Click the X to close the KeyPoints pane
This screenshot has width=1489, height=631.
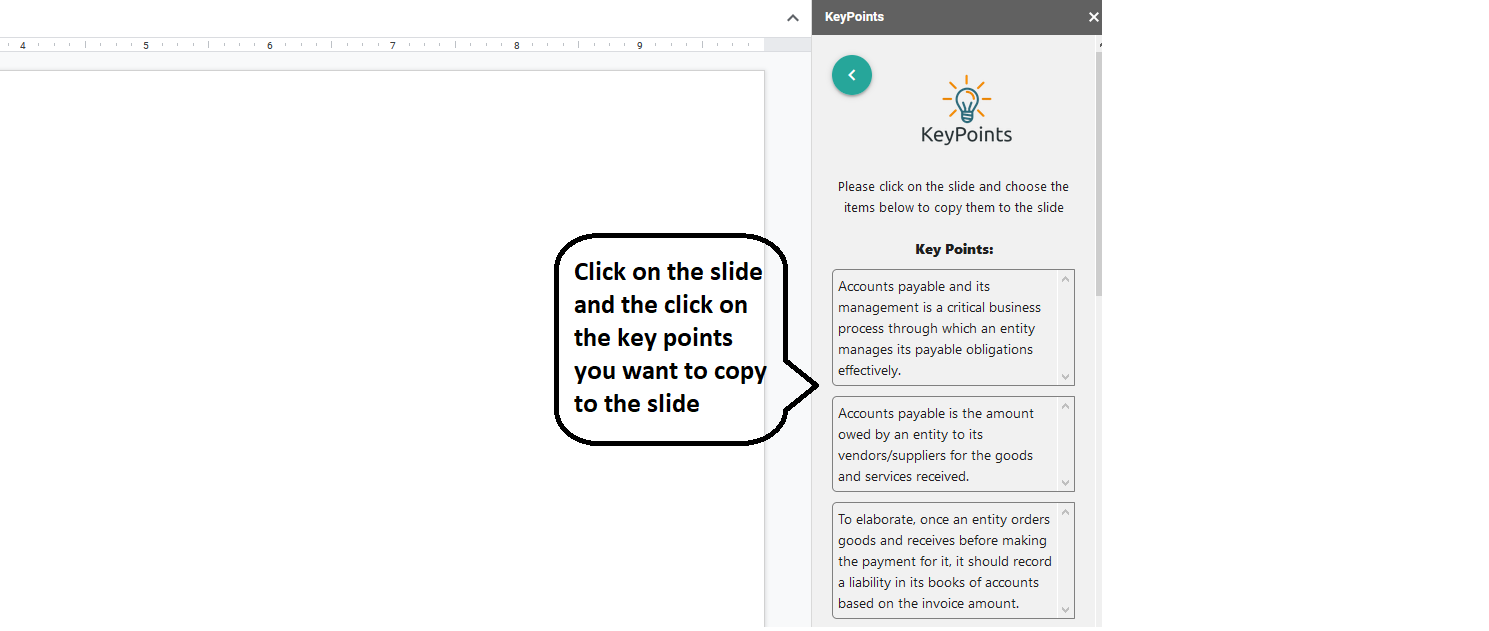coord(1093,17)
